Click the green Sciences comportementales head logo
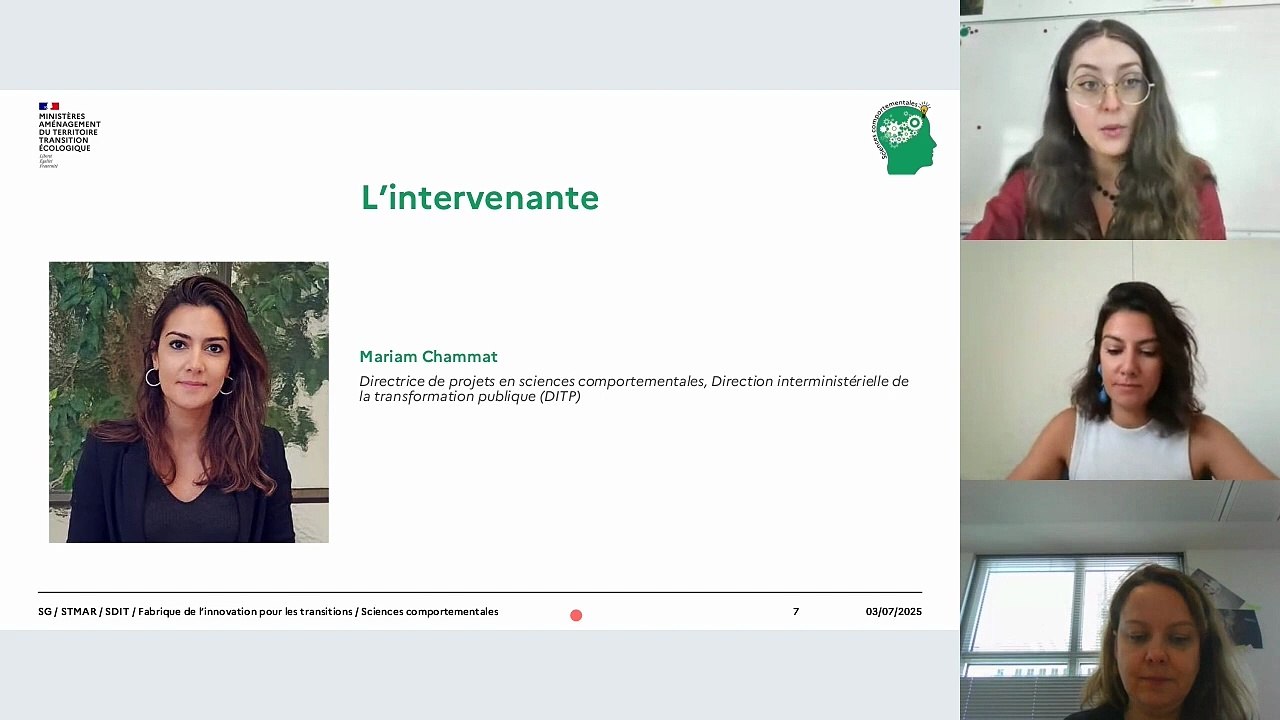Image resolution: width=1280 pixels, height=720 pixels. coord(904,137)
